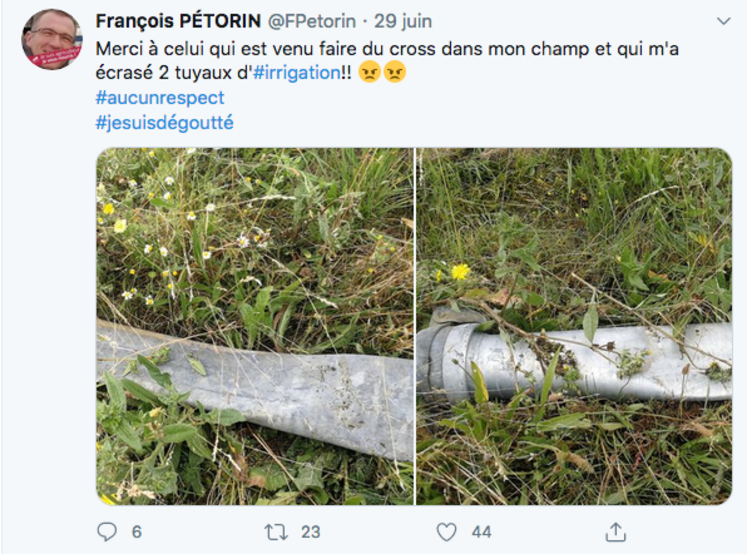This screenshot has height=554, width=747.
Task: Click the first angry face emoji
Action: coord(370,73)
